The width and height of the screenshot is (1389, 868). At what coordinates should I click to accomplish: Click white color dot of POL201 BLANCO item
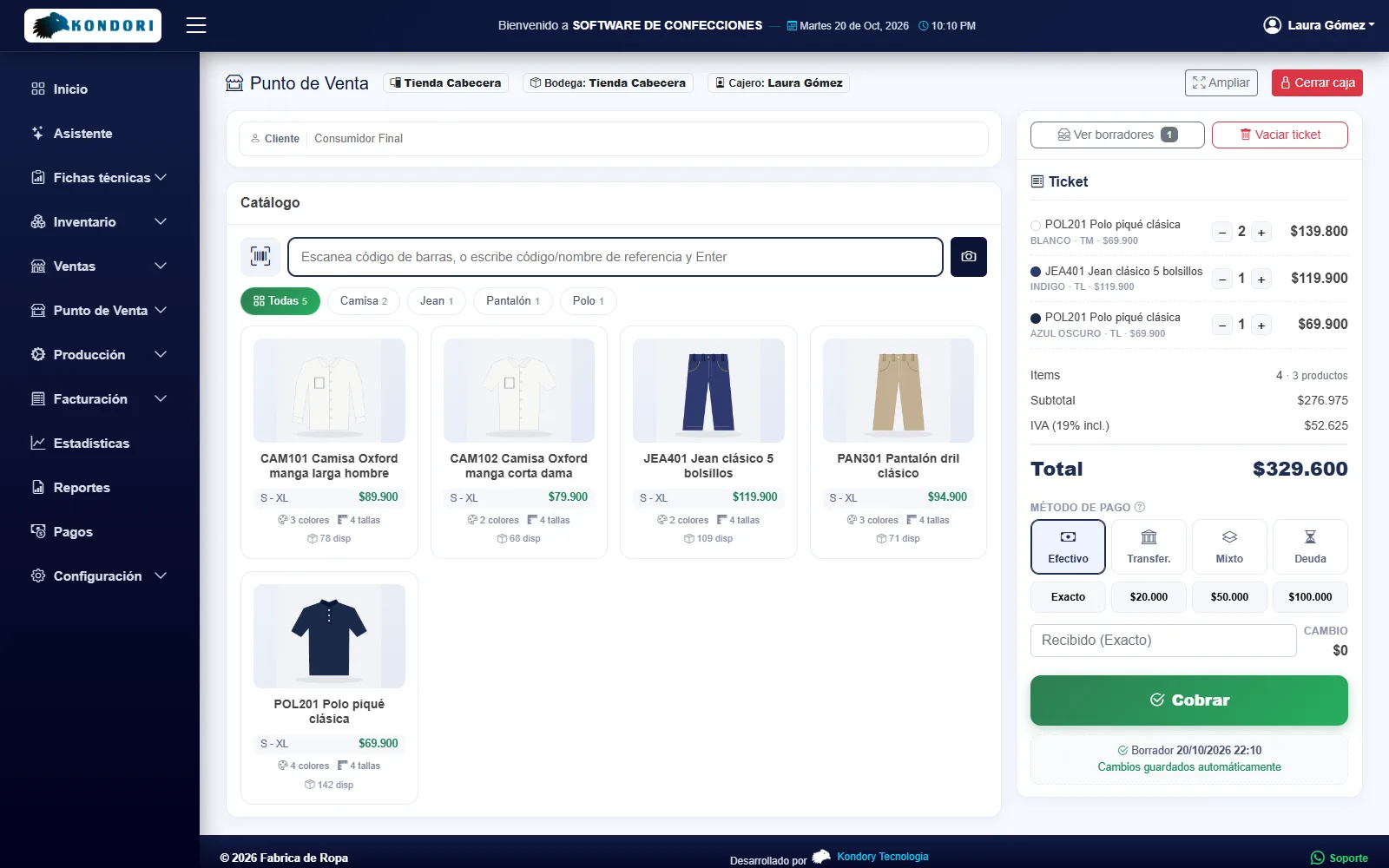click(x=1036, y=226)
